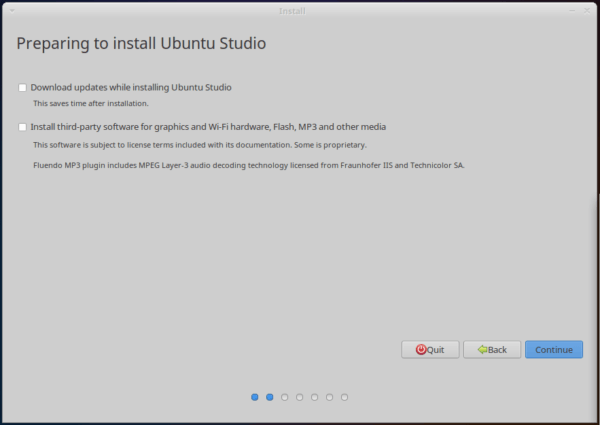Go Back to previous installer step

492,350
